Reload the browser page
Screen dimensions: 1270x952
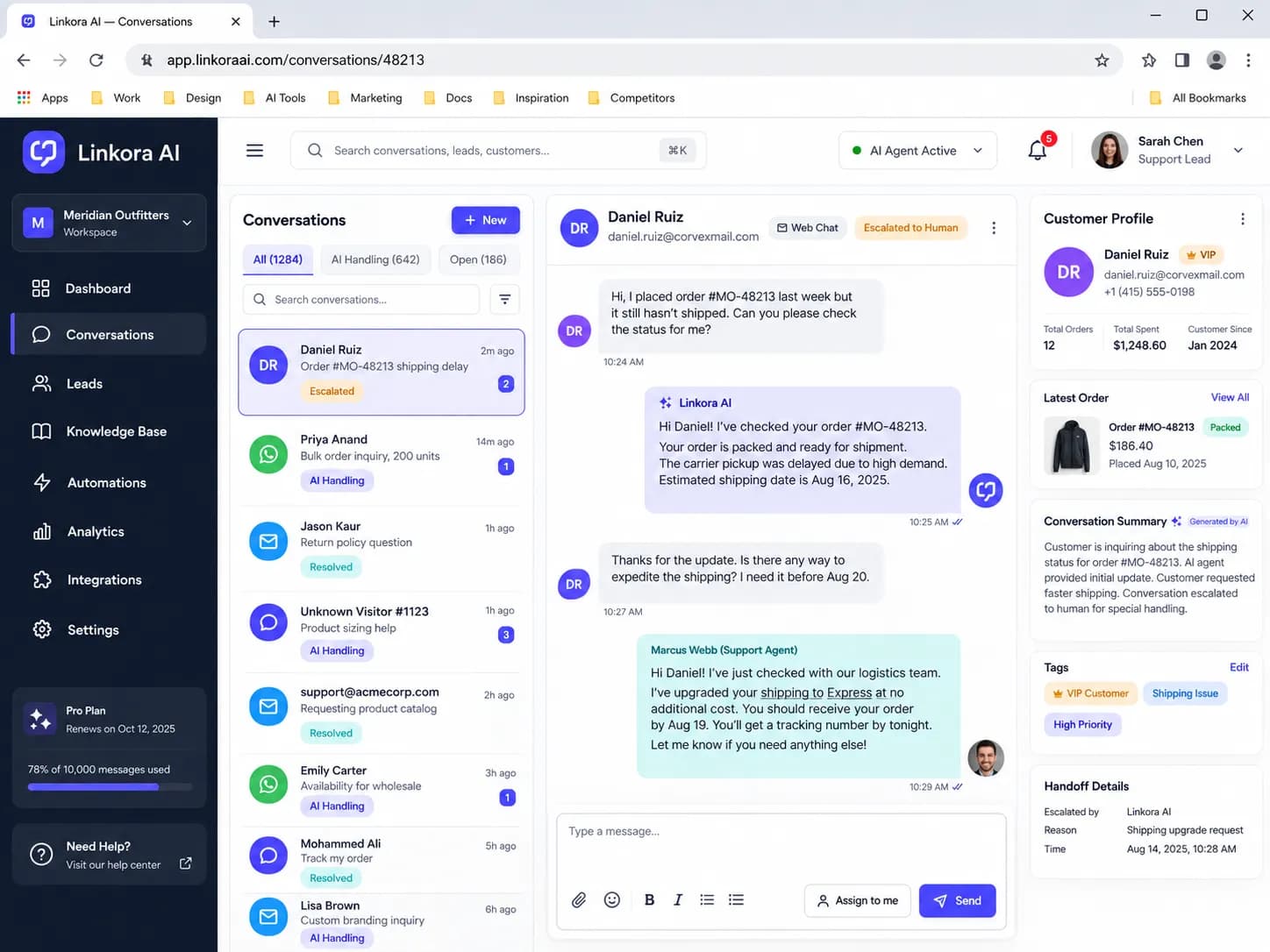(x=96, y=60)
